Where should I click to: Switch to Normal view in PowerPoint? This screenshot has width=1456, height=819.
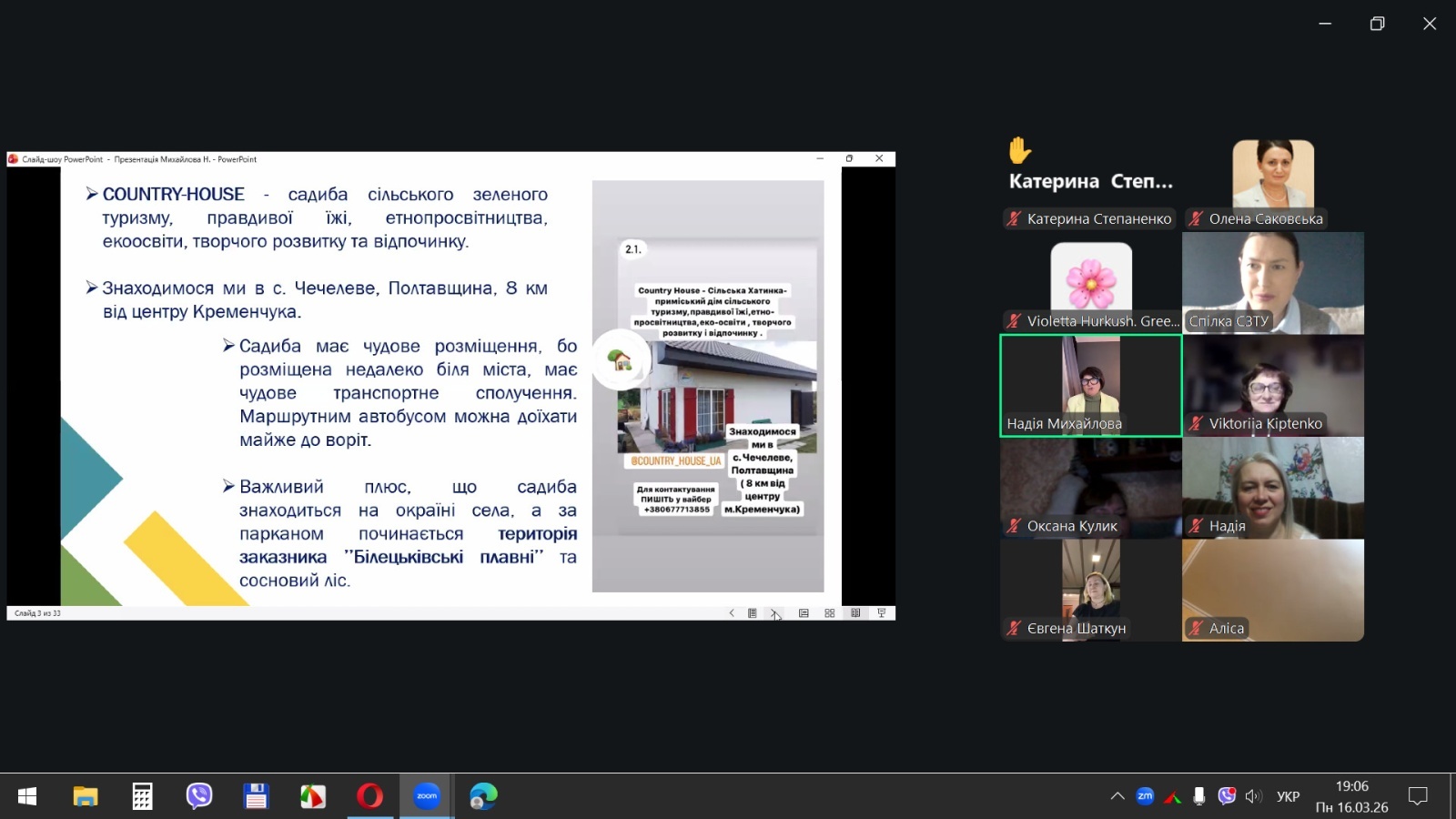pyautogui.click(x=804, y=613)
